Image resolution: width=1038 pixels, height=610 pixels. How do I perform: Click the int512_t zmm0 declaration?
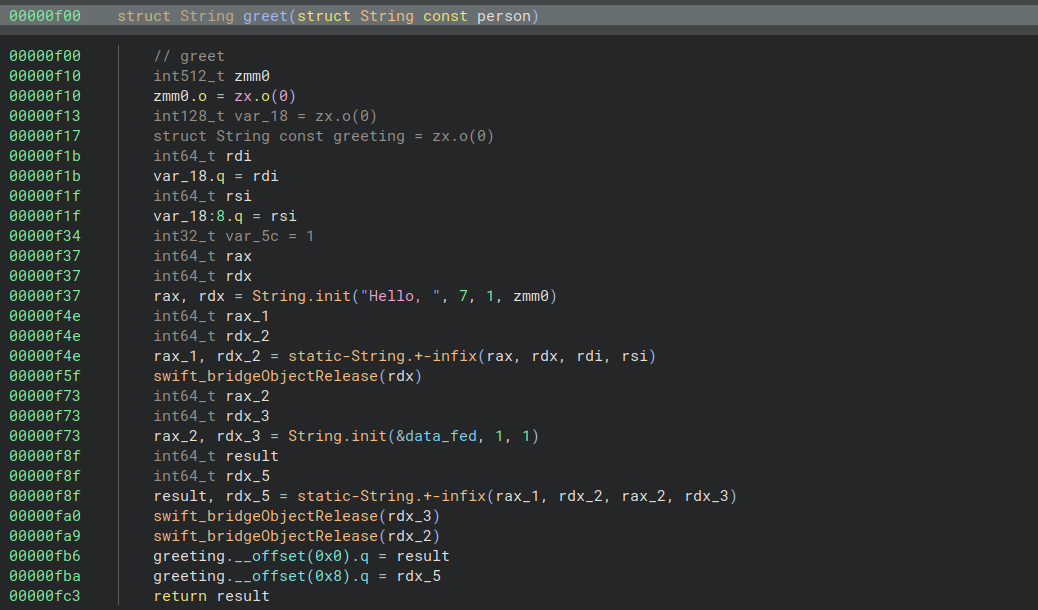(211, 76)
